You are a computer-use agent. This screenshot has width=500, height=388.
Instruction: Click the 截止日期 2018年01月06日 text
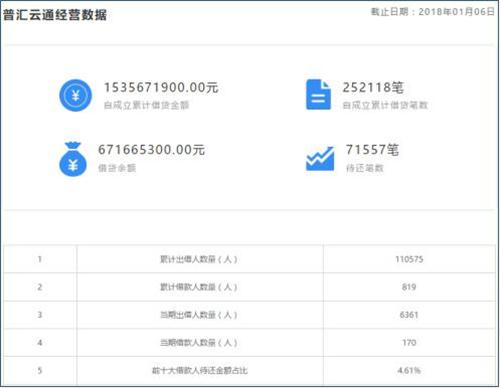coord(433,12)
